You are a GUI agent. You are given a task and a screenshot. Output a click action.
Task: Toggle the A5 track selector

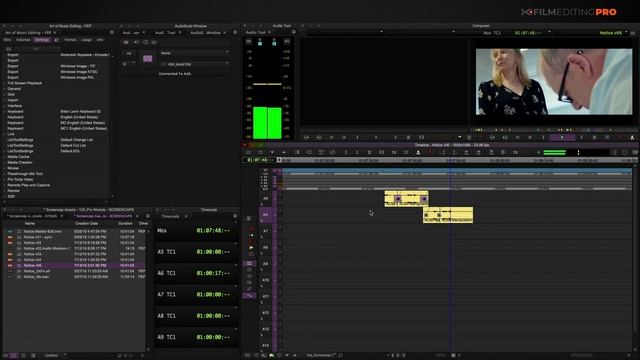tap(265, 198)
